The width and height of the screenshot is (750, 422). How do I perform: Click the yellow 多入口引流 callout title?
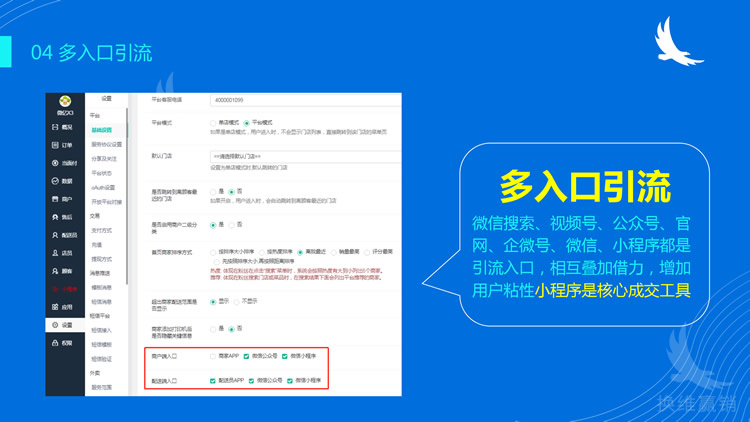(585, 187)
